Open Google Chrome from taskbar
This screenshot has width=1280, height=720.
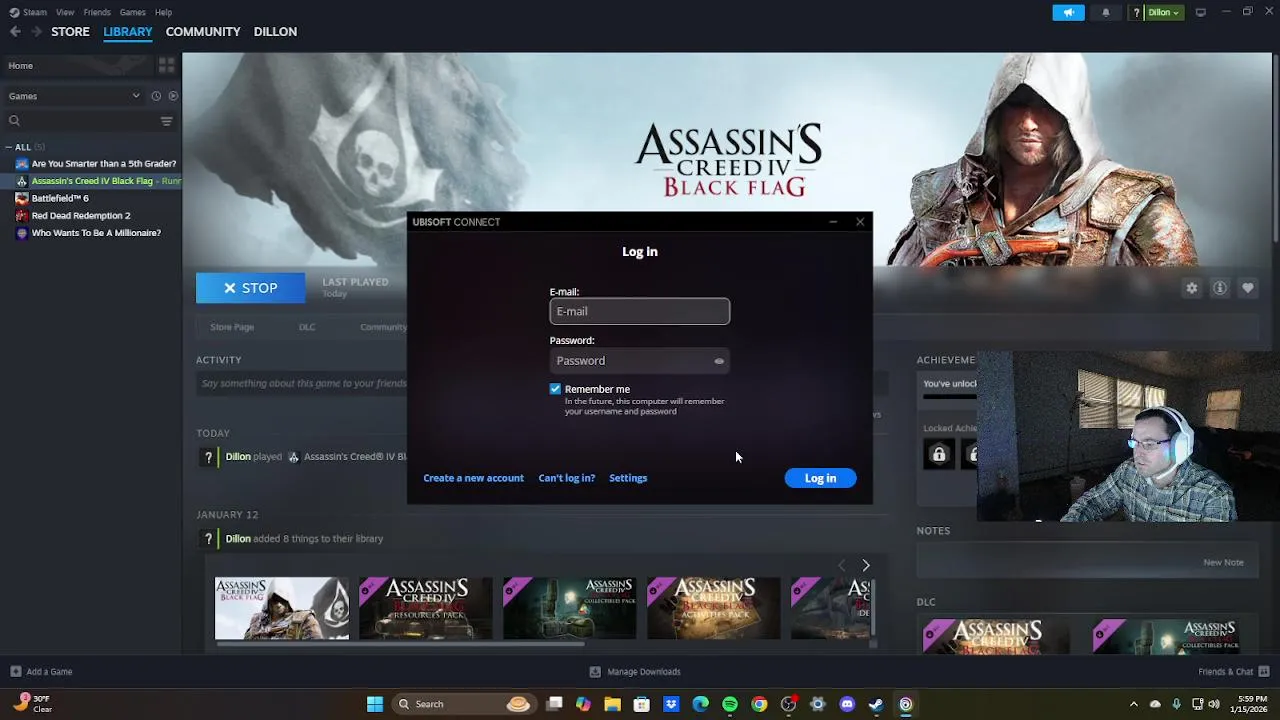759,704
